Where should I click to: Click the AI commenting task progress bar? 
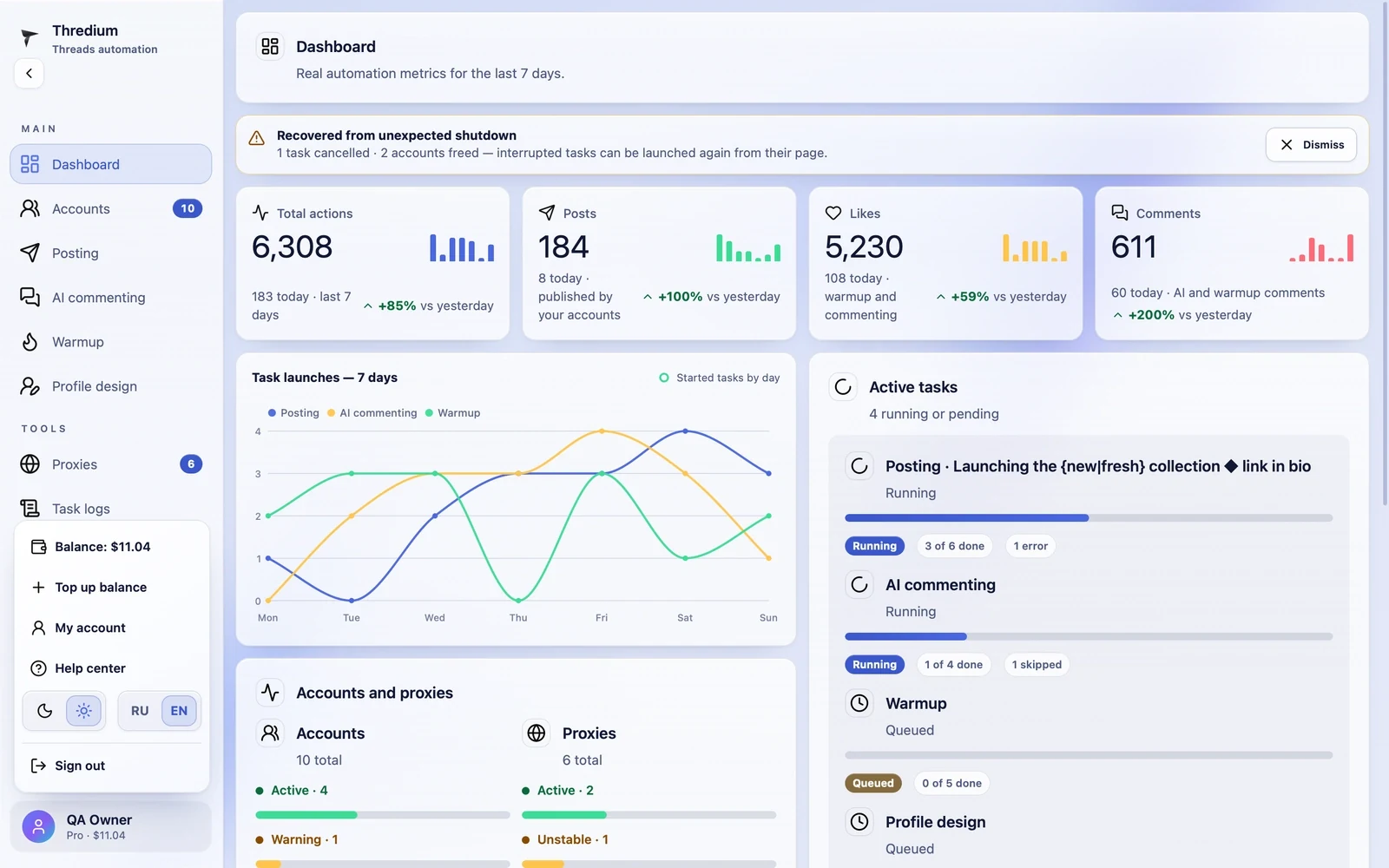1089,636
